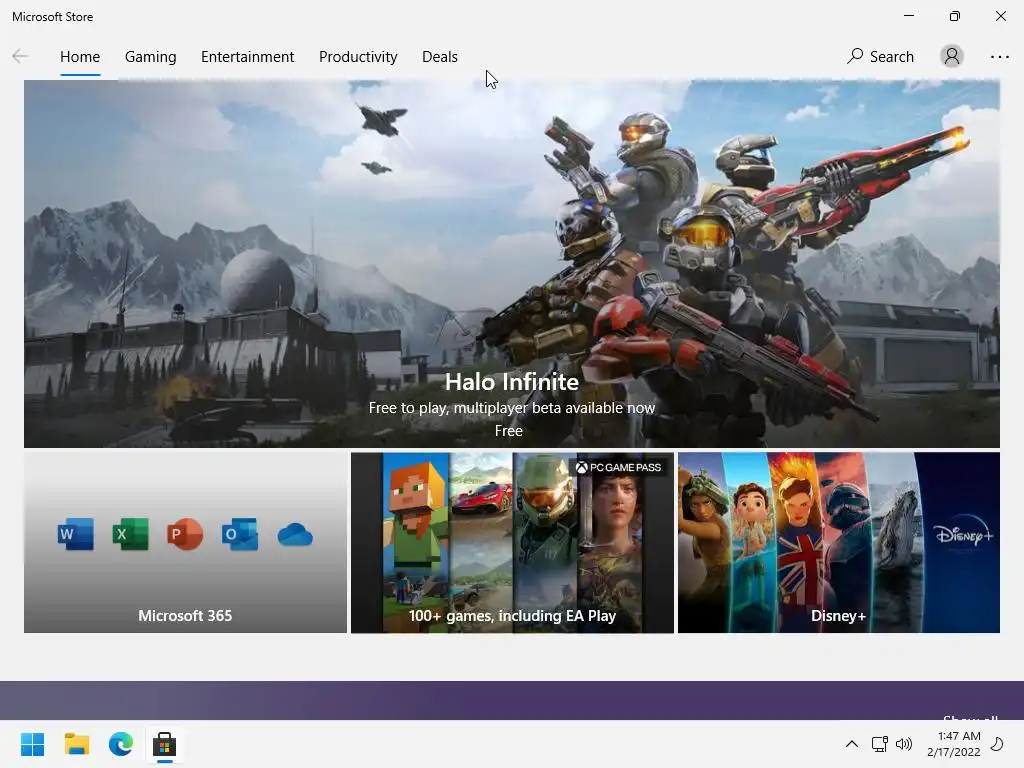The width and height of the screenshot is (1024, 768).
Task: Click the Halo Infinite title text
Action: pyautogui.click(x=511, y=381)
